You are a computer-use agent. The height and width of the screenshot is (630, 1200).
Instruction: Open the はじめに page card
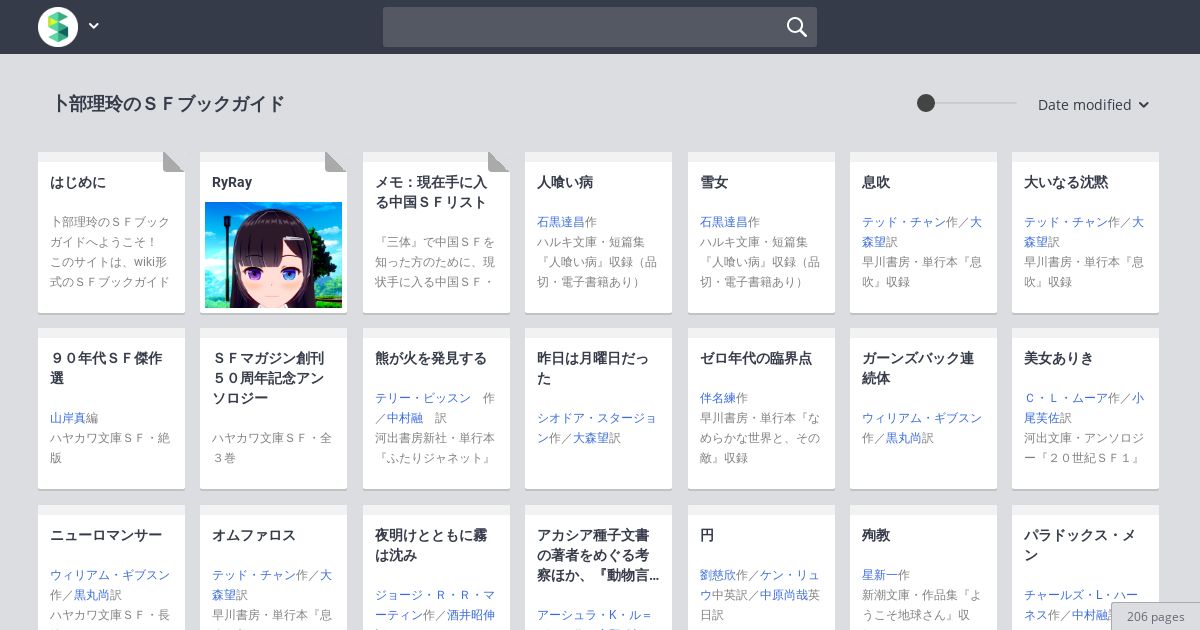coord(111,232)
